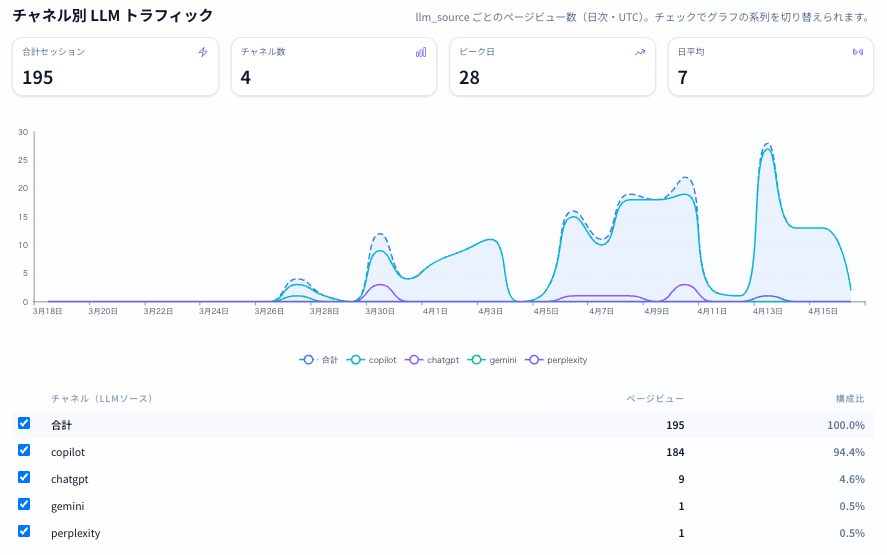Uncheck the copilot row checkbox
Viewport: 887px width, 555px height.
click(x=24, y=450)
